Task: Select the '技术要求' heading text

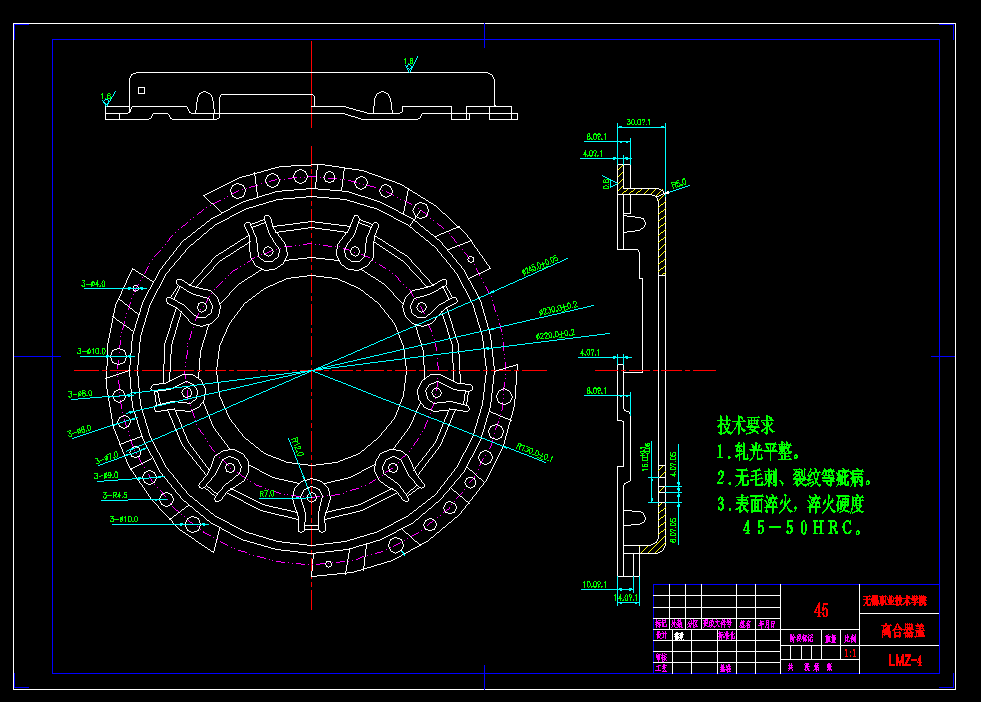Action: pyautogui.click(x=746, y=425)
